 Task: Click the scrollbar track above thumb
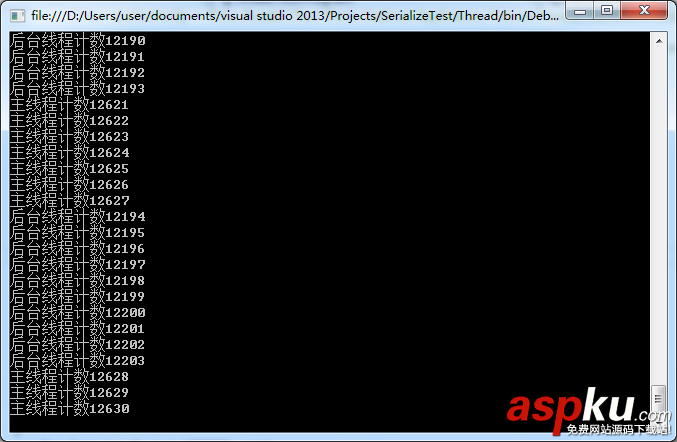pos(659,217)
